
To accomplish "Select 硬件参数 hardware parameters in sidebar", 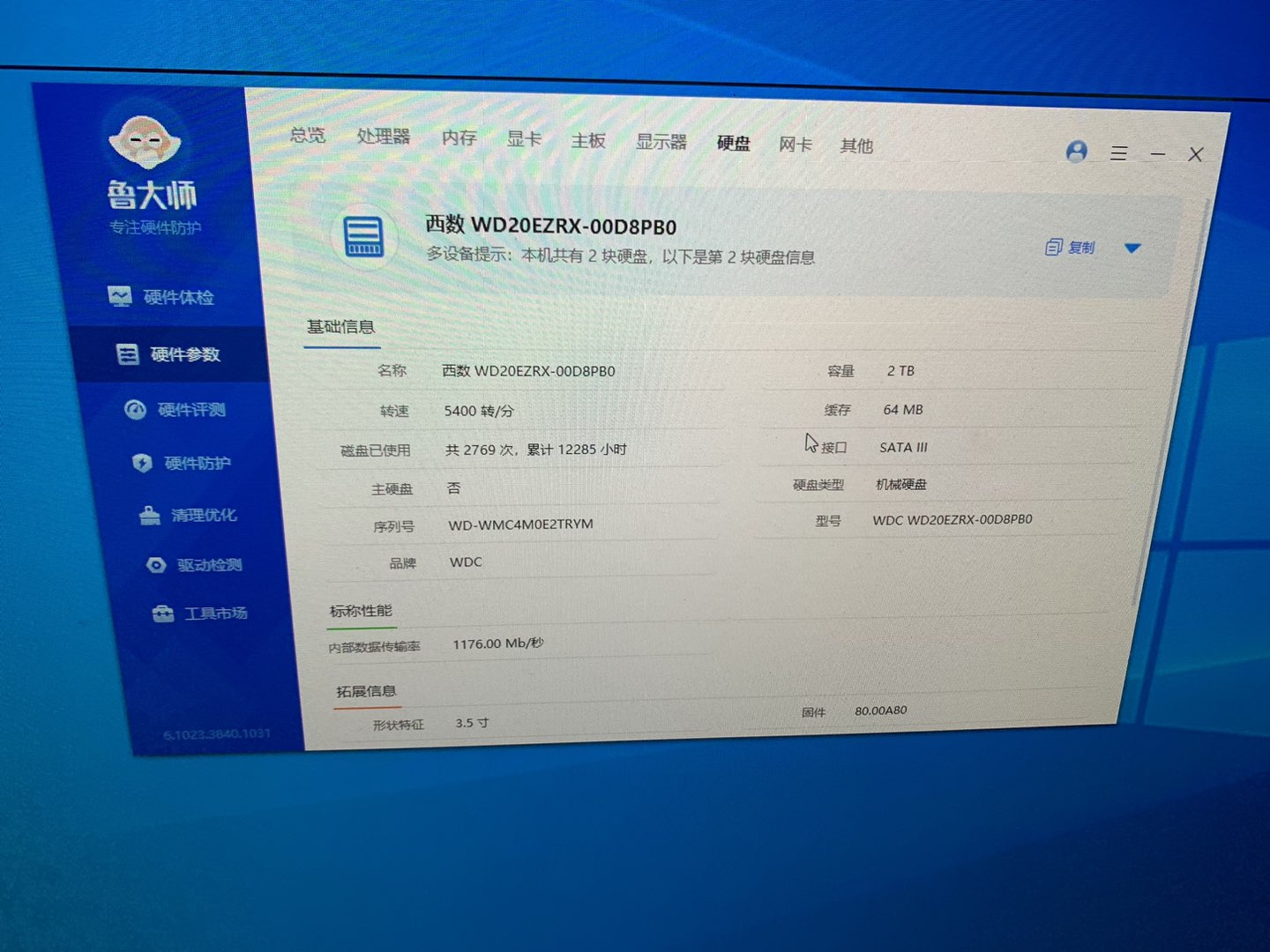I will pyautogui.click(x=169, y=354).
